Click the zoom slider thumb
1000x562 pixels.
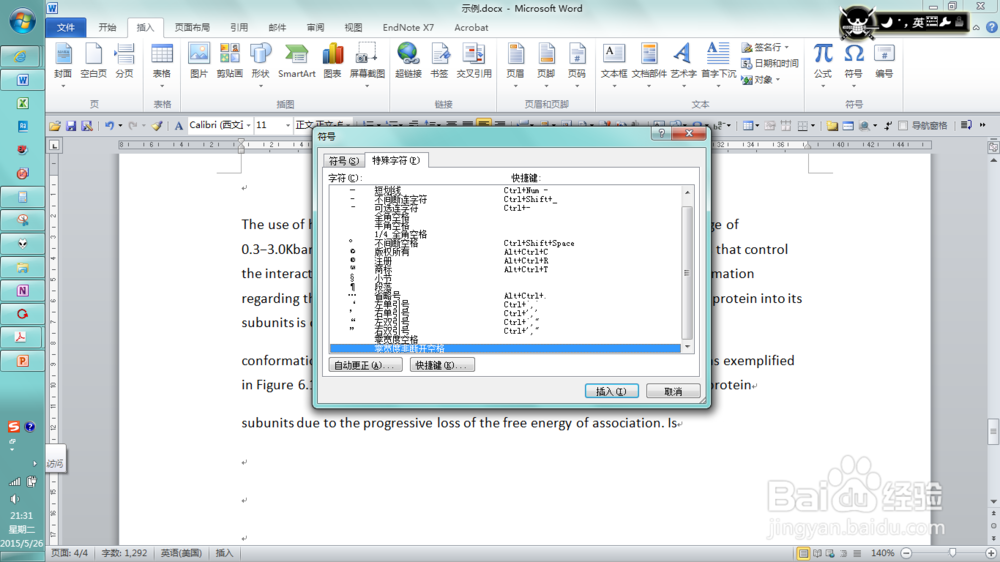point(952,553)
